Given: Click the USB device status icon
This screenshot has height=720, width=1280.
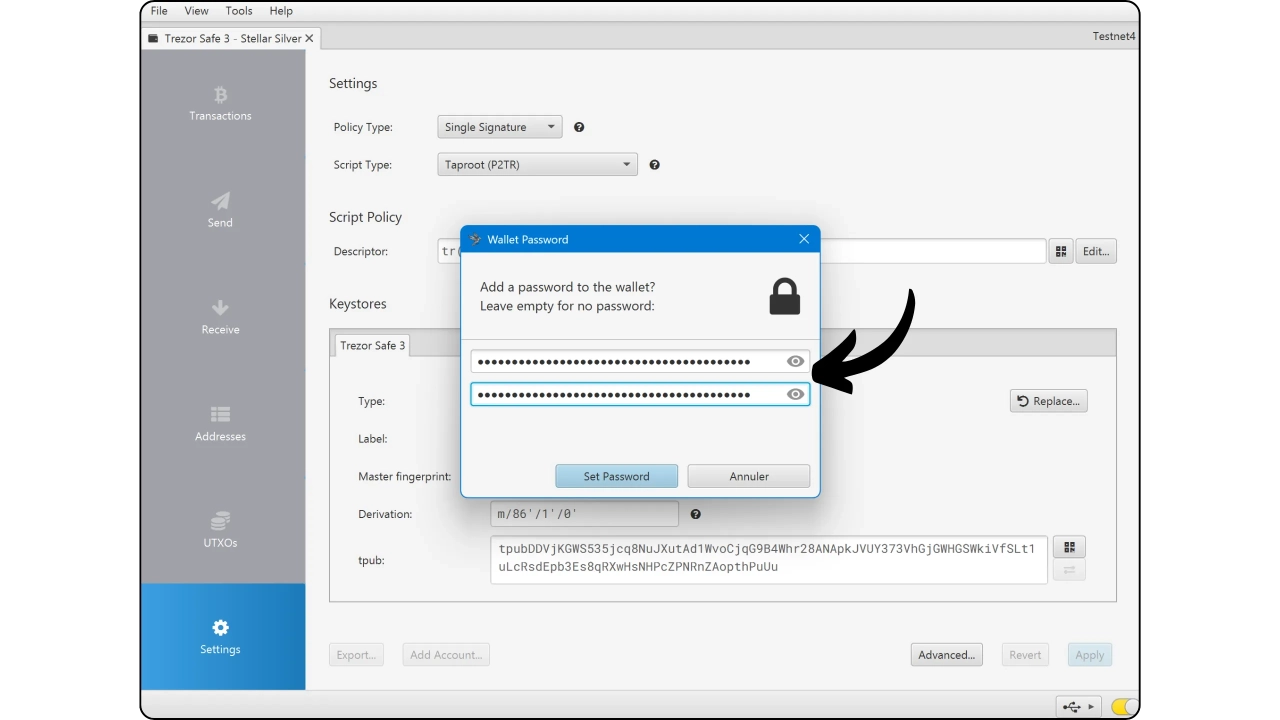Looking at the screenshot, I should click(1078, 707).
